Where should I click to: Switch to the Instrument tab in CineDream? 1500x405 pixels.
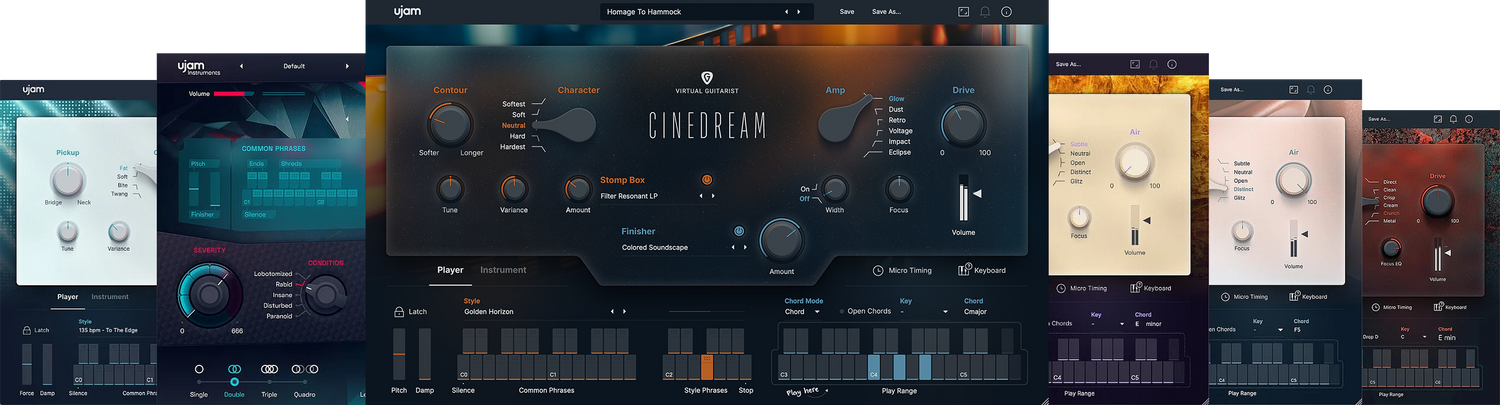(x=503, y=270)
